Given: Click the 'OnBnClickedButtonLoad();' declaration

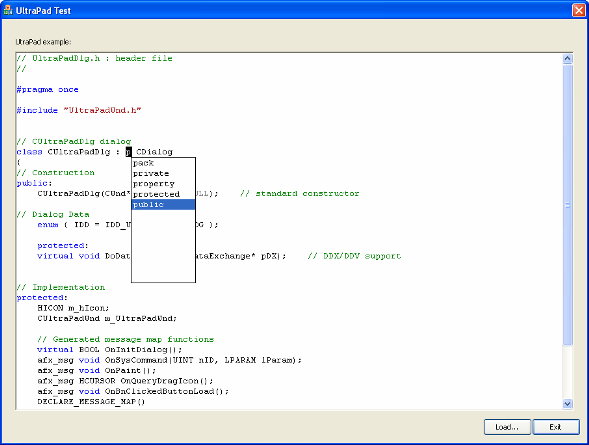Looking at the screenshot, I should [167, 391].
